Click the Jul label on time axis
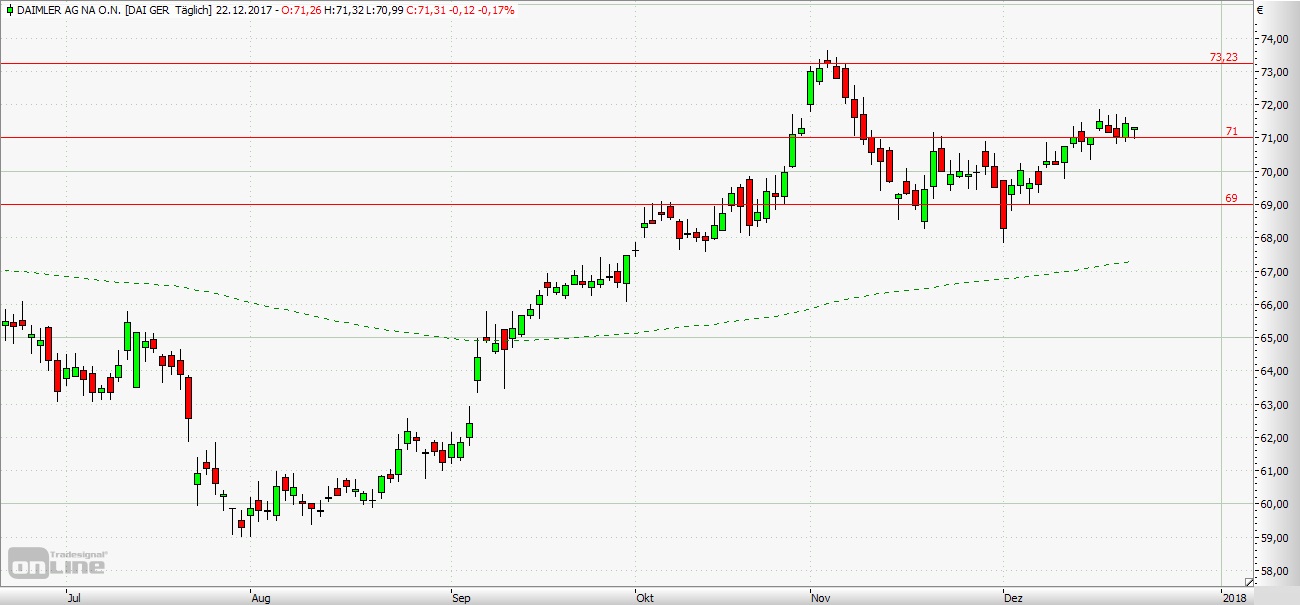Screen dimensions: 1300x605 (x=72, y=598)
